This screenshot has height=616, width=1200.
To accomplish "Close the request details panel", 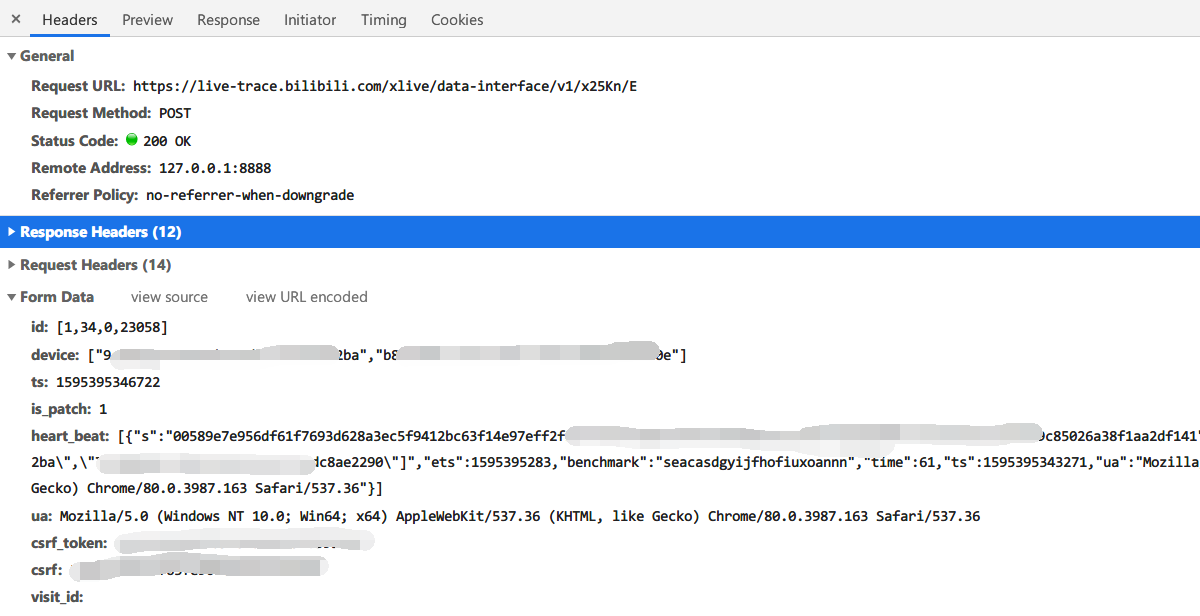I will [x=16, y=19].
